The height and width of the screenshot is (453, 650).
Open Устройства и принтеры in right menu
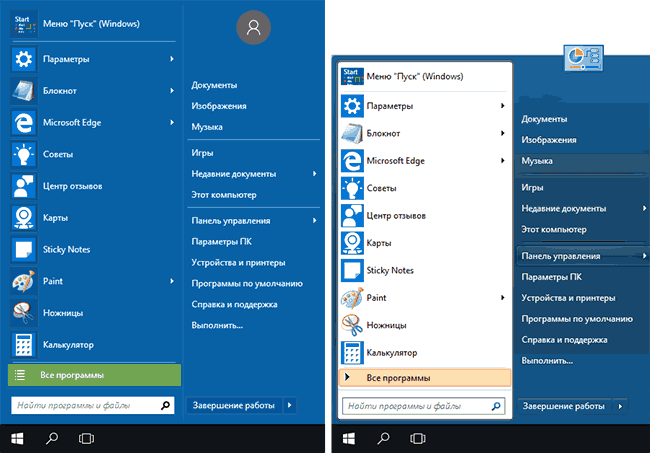pos(568,298)
